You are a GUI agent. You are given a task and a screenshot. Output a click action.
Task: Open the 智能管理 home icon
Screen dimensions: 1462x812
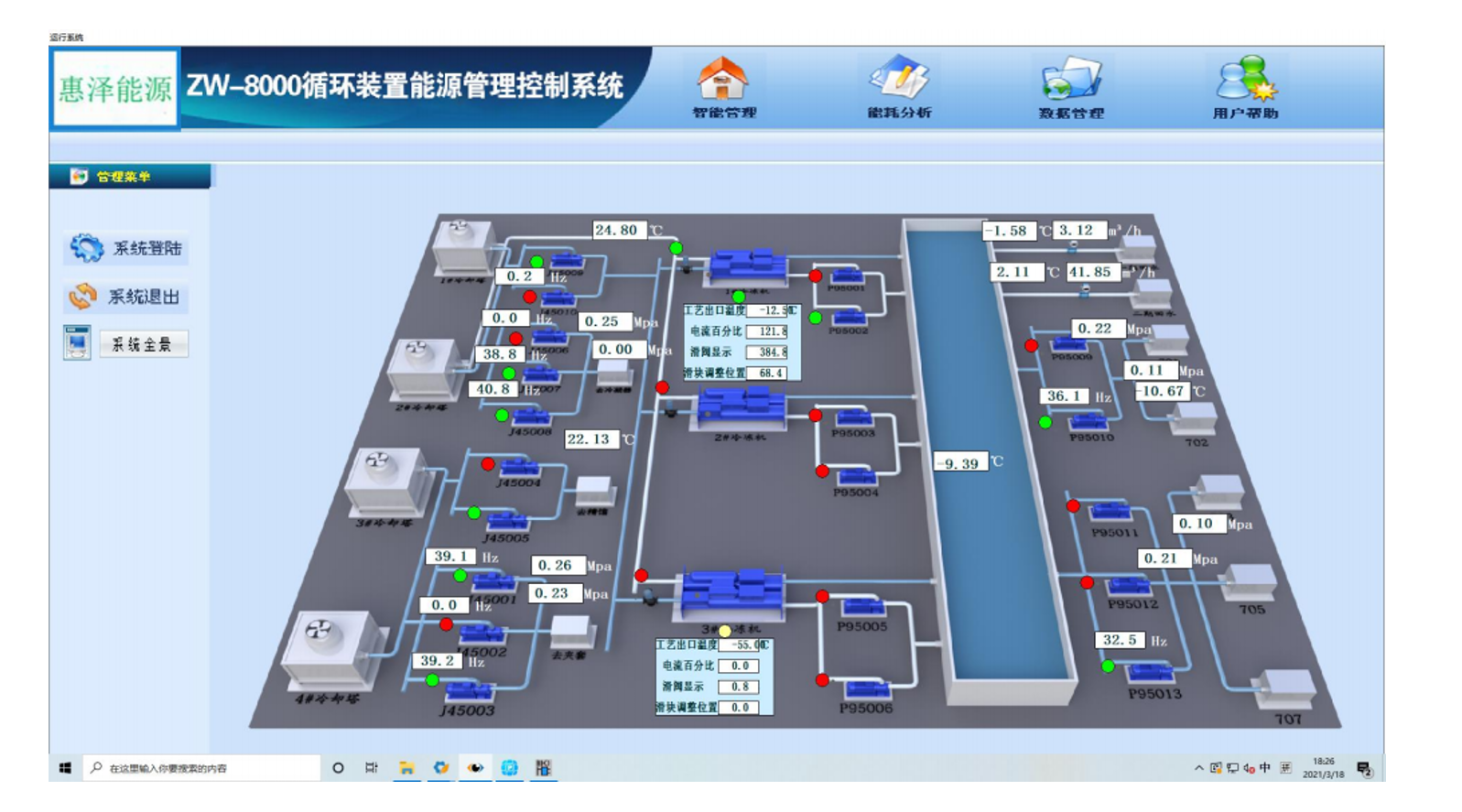[x=722, y=81]
